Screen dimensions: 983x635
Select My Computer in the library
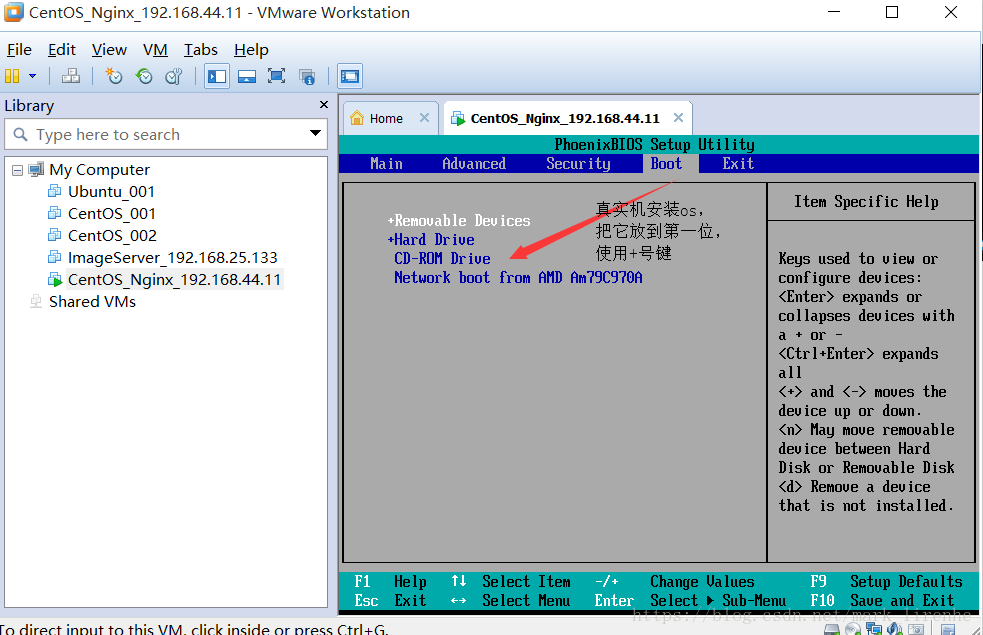[100, 170]
